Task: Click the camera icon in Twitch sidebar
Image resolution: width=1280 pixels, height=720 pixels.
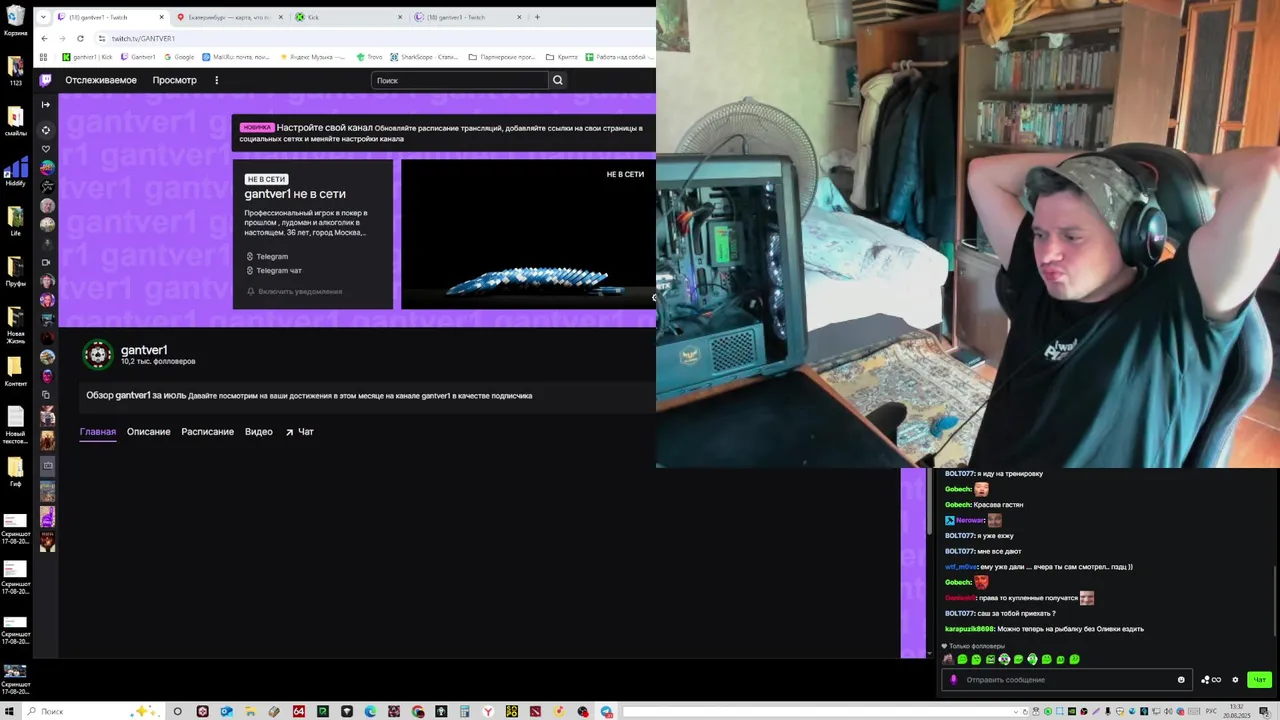Action: coord(46,262)
